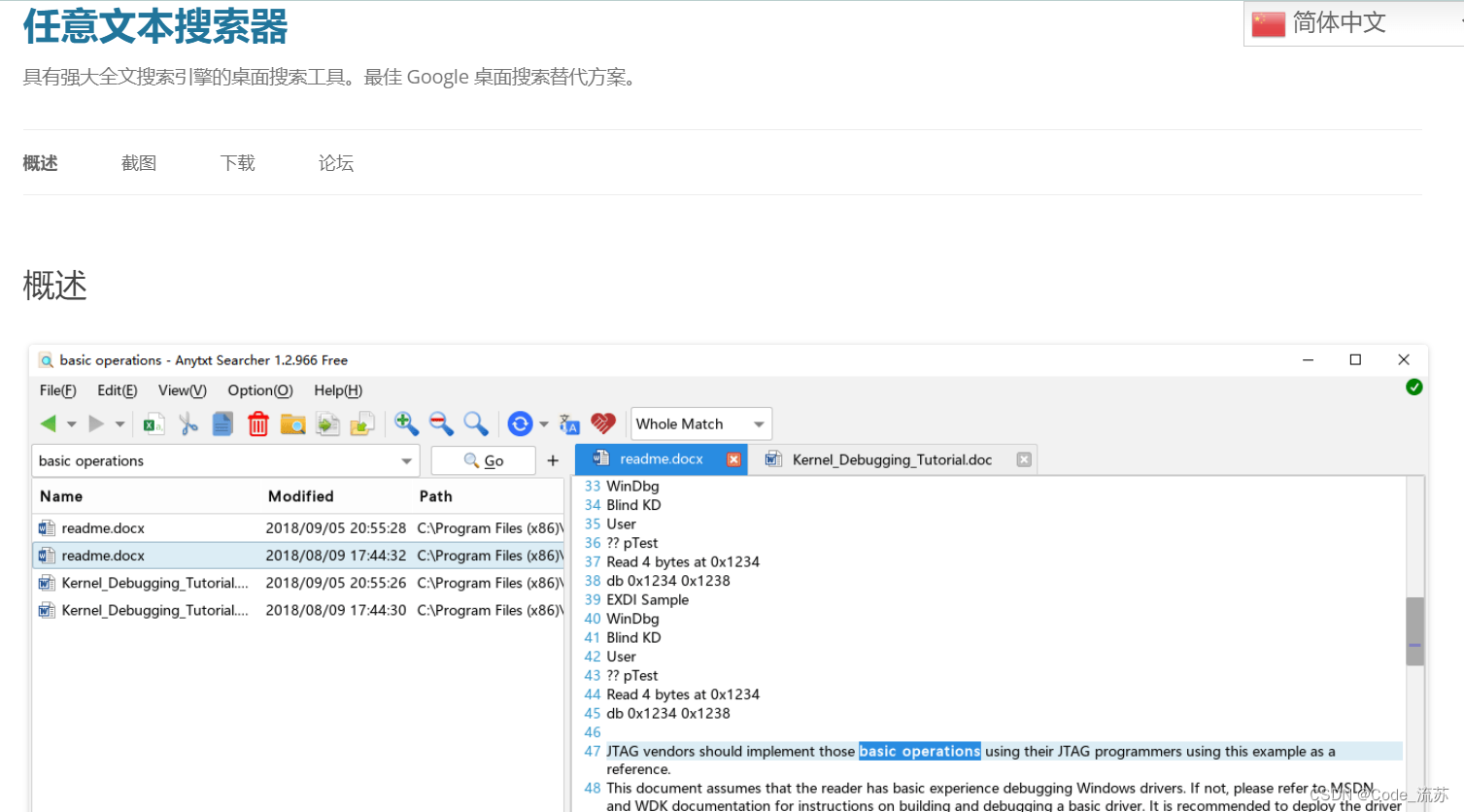
Task: Open the Help(H) menu
Action: click(x=338, y=390)
